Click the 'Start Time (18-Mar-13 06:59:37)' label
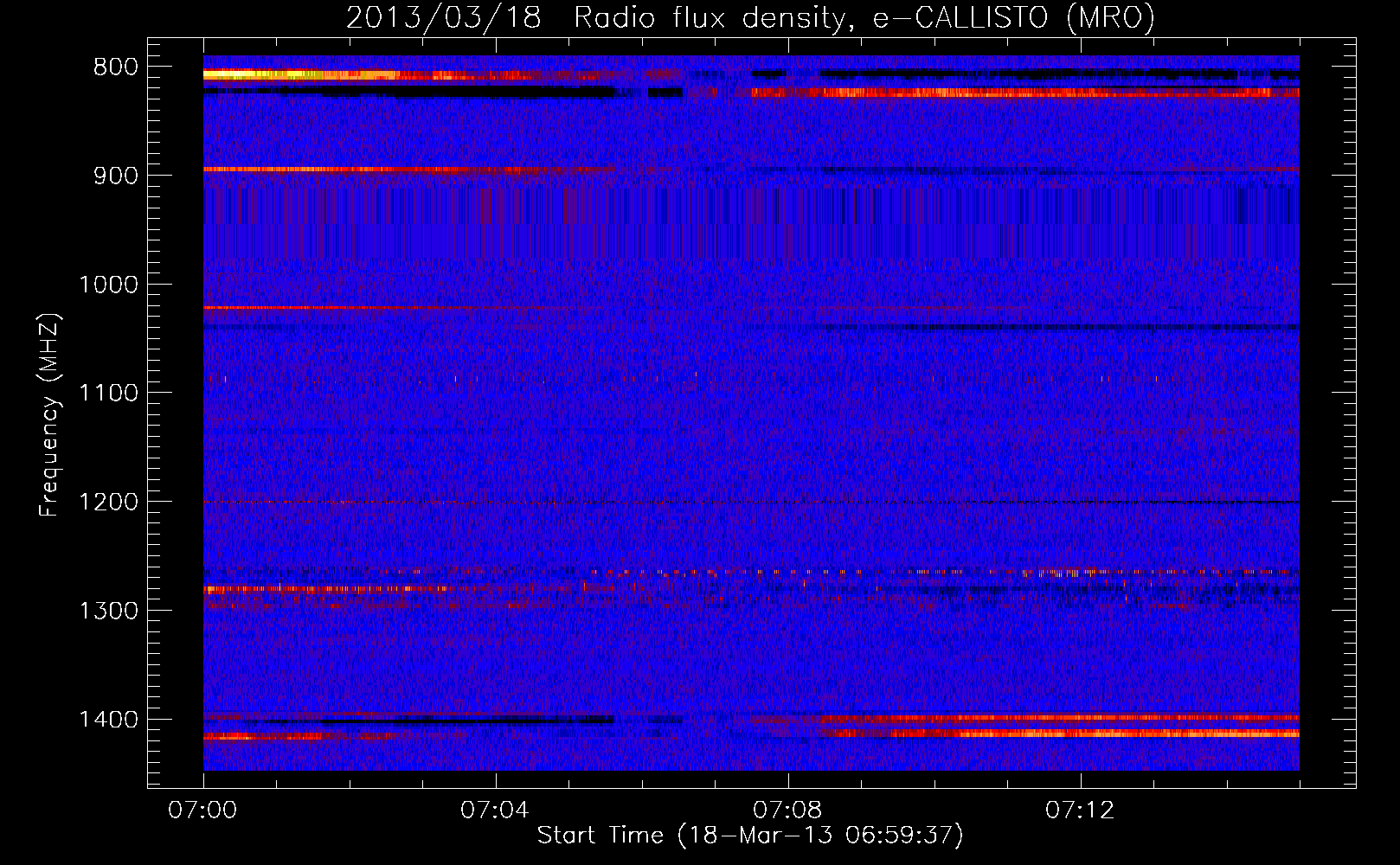This screenshot has height=865, width=1400. tap(750, 836)
